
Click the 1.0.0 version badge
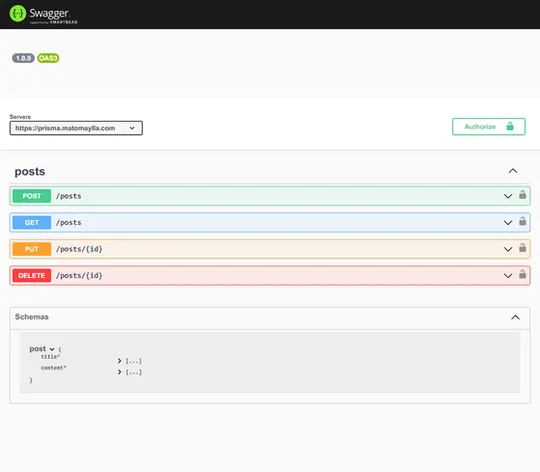pos(23,58)
